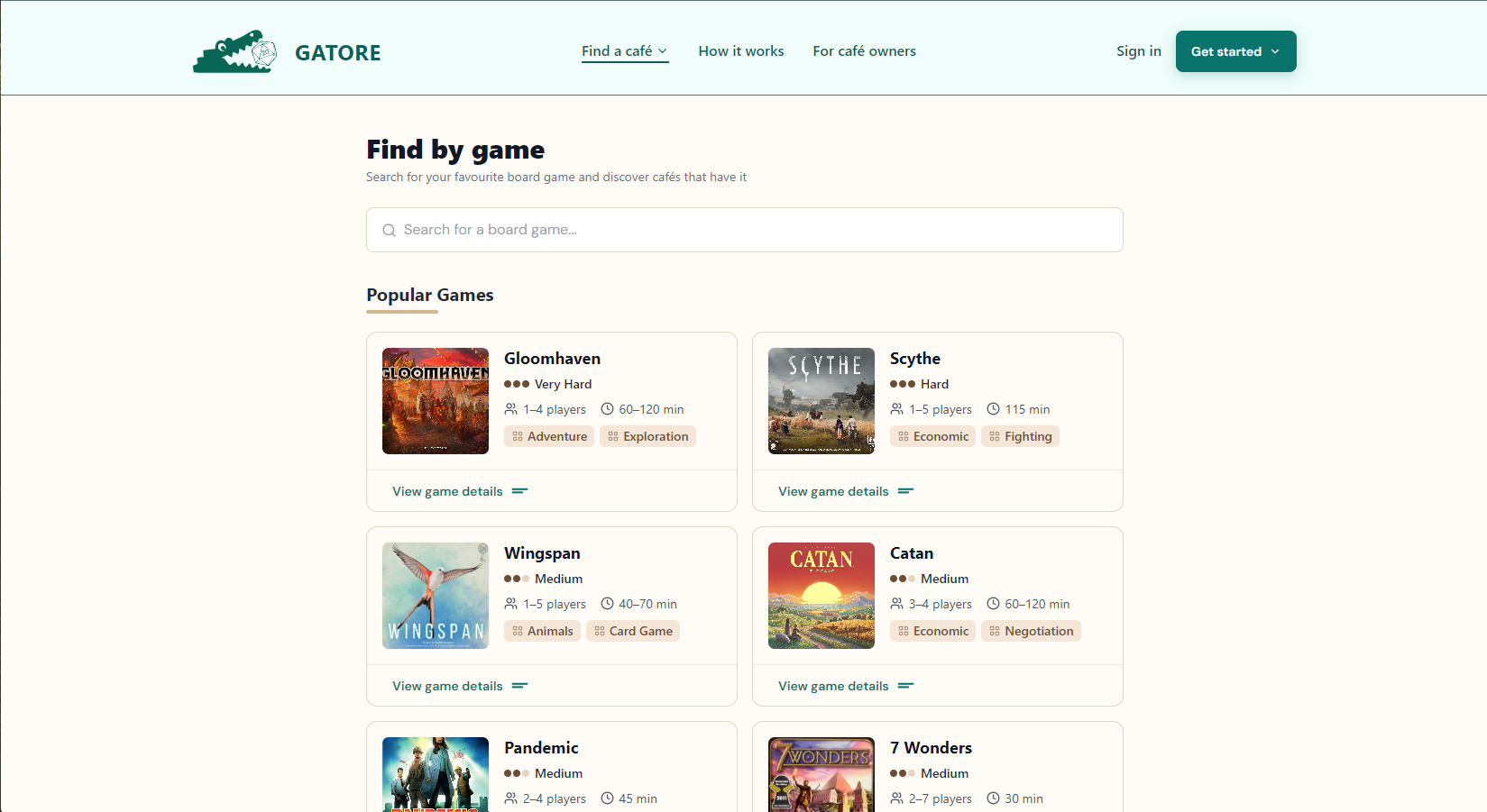
Task: Click the clock icon beside 40–70 min
Action: tap(607, 604)
